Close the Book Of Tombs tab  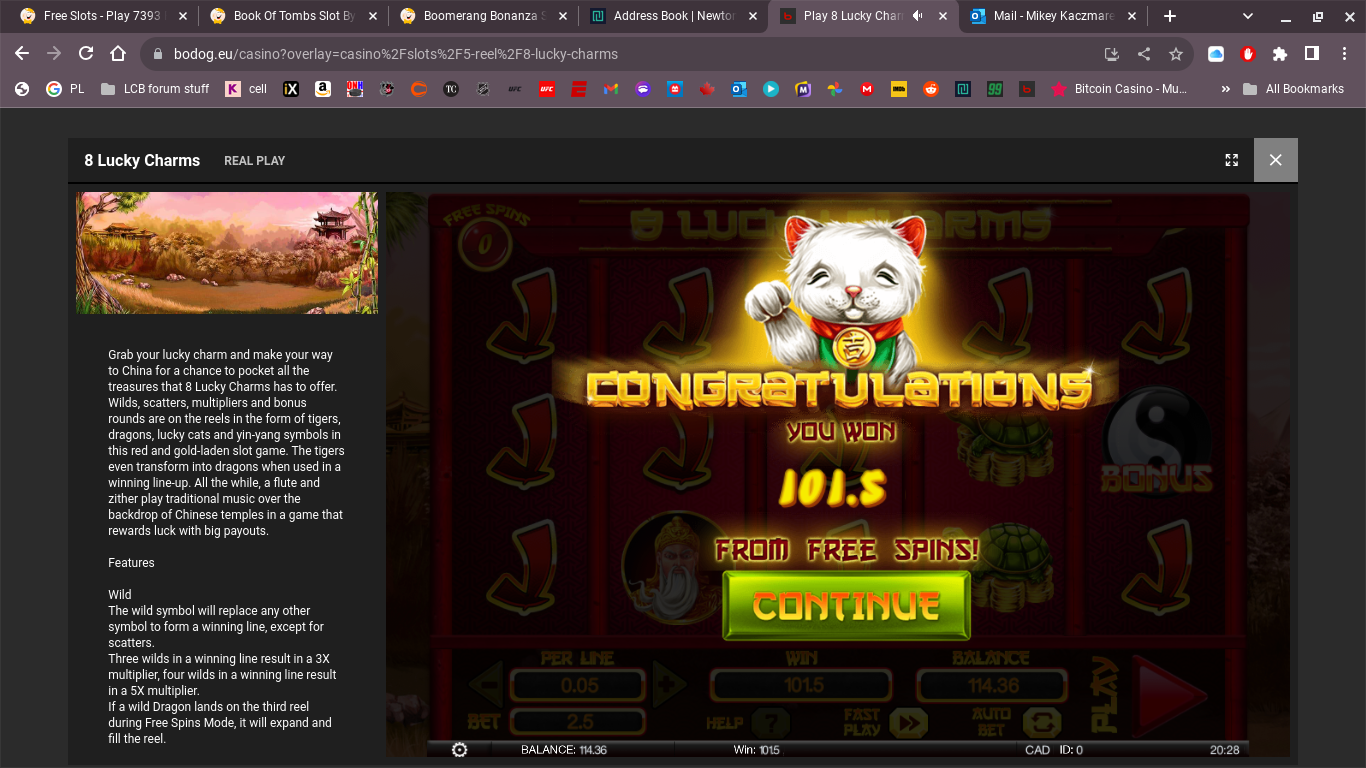click(x=372, y=16)
